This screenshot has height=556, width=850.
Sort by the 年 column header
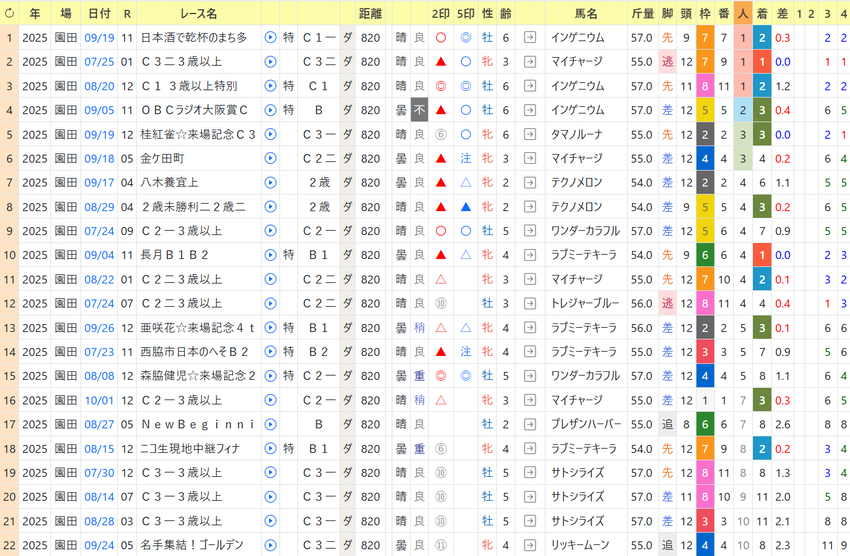click(x=35, y=14)
